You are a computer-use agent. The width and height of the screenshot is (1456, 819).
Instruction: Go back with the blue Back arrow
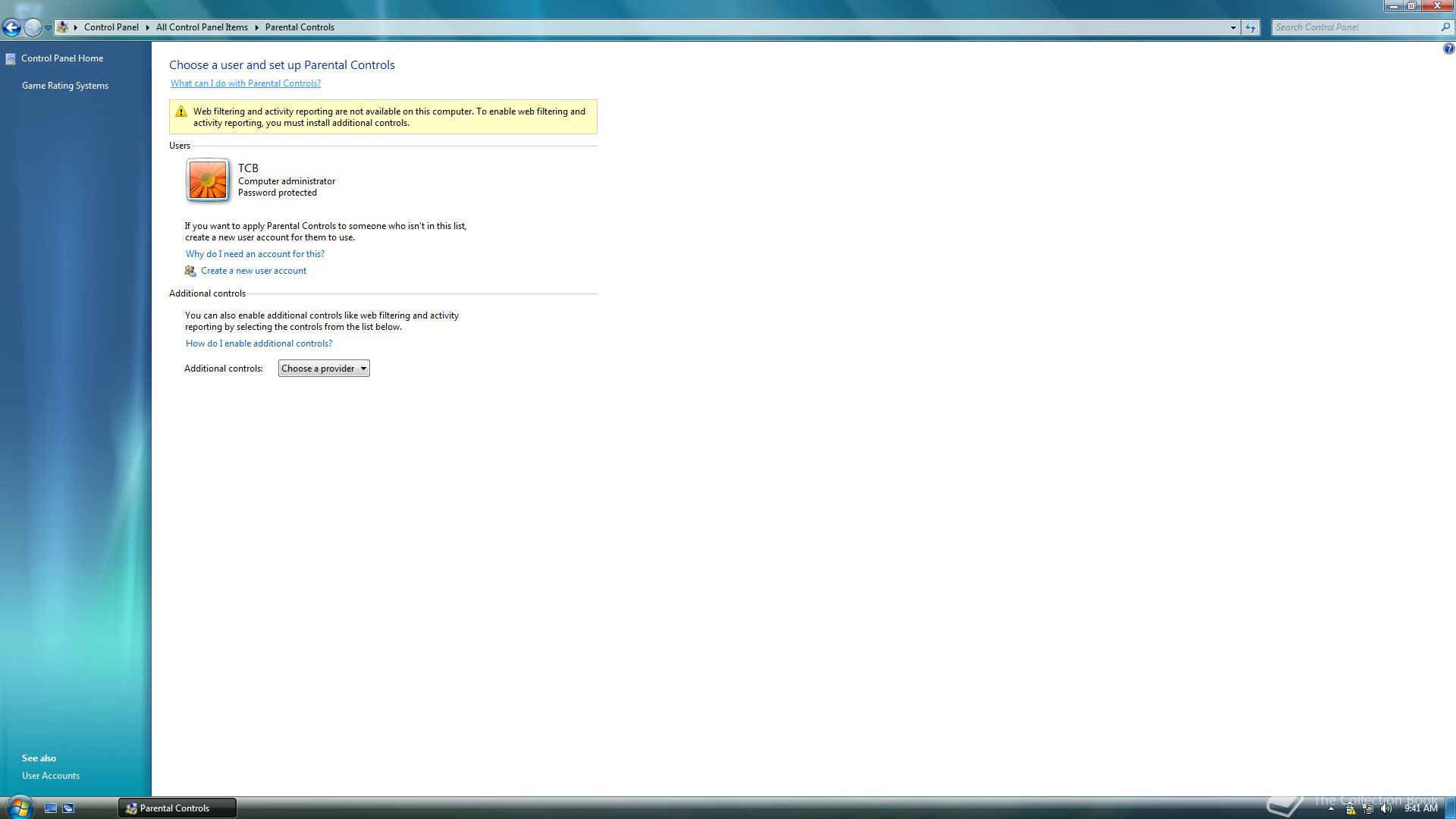pyautogui.click(x=11, y=28)
